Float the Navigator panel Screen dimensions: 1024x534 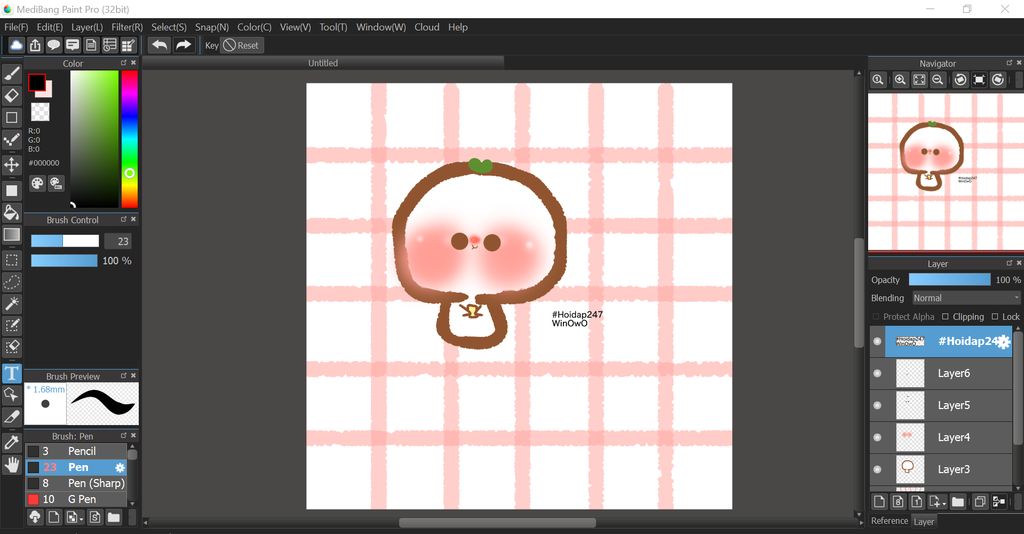(1009, 63)
